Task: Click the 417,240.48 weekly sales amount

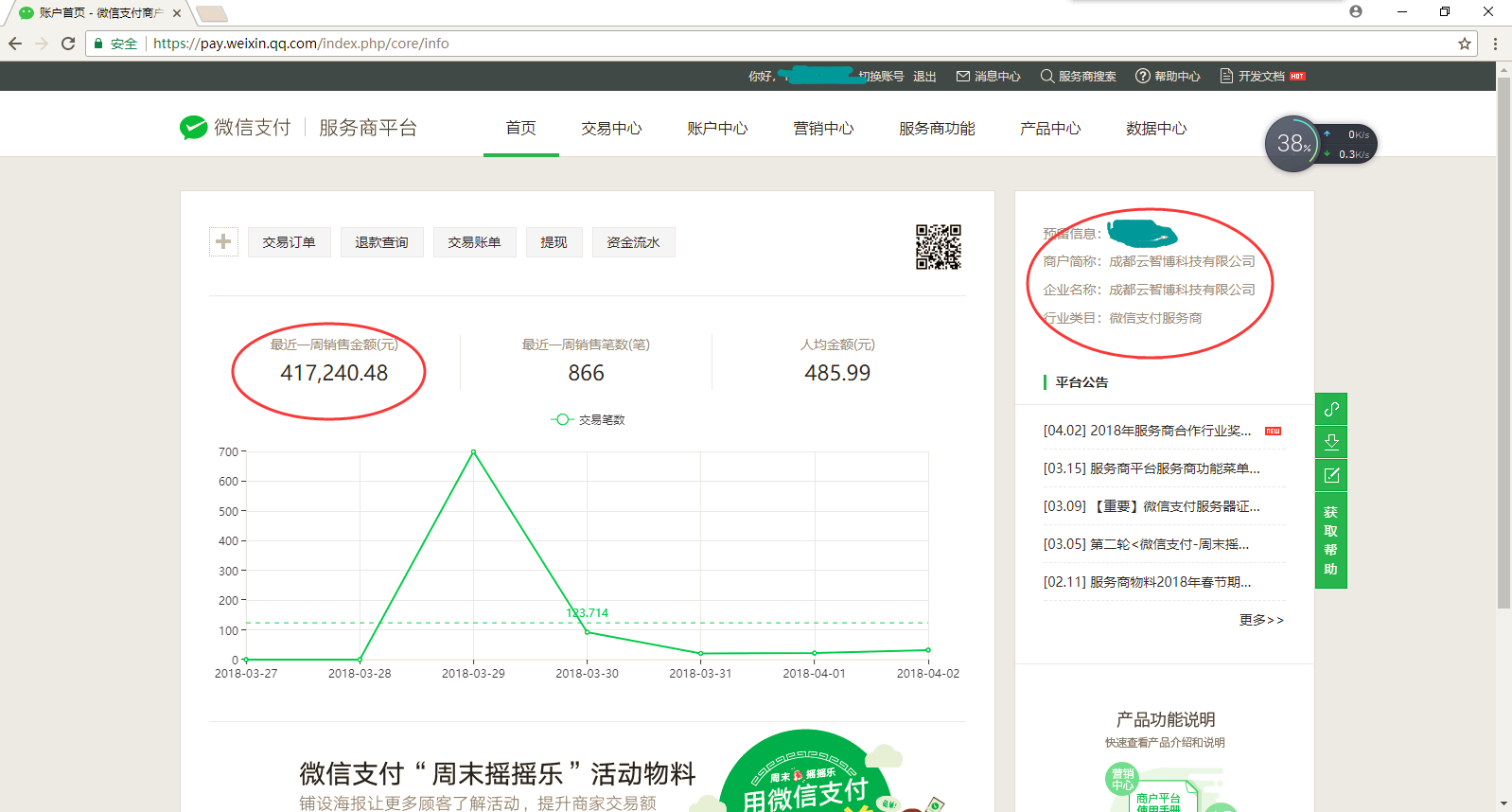Action: pos(334,373)
